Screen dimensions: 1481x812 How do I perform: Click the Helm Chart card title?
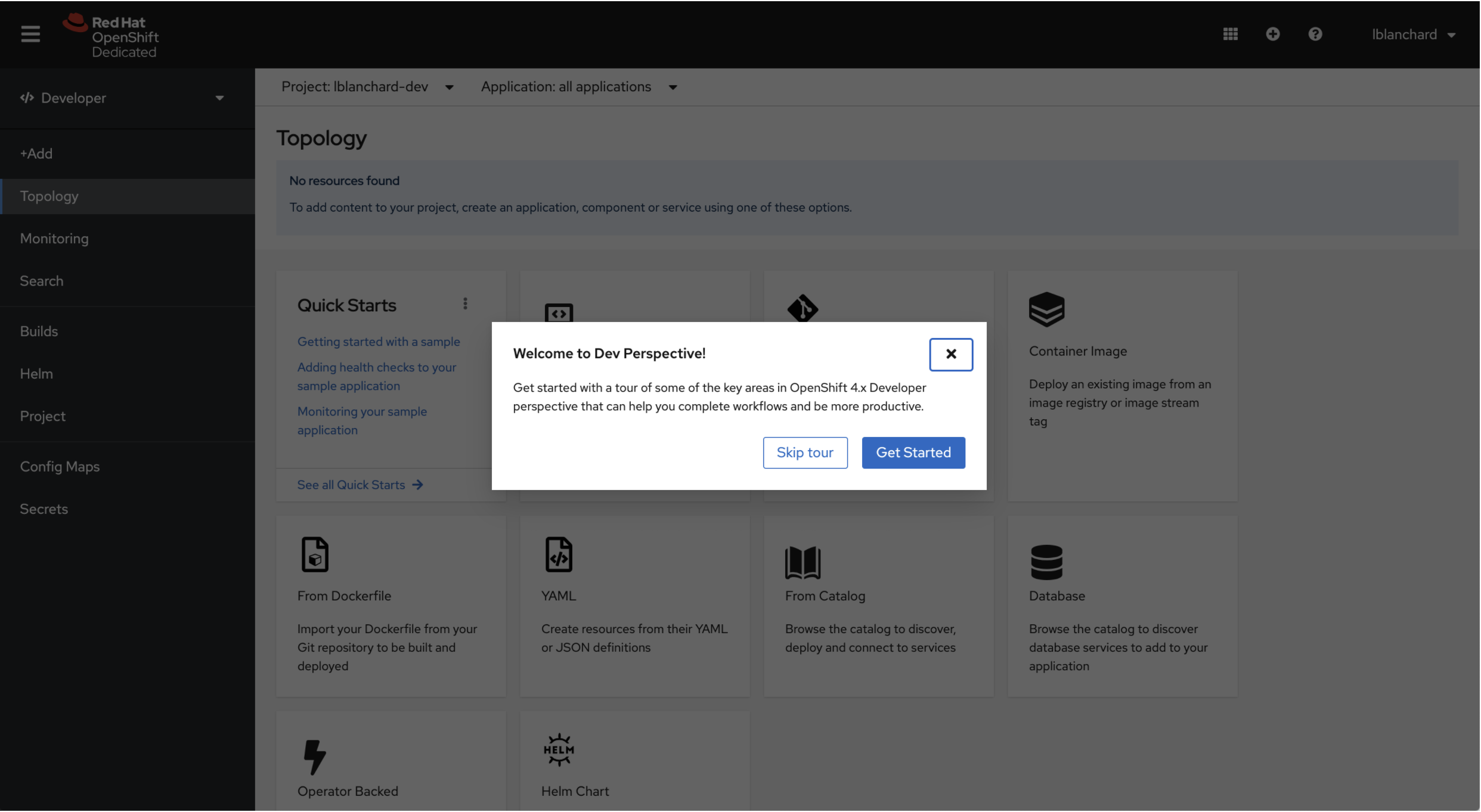click(x=575, y=792)
